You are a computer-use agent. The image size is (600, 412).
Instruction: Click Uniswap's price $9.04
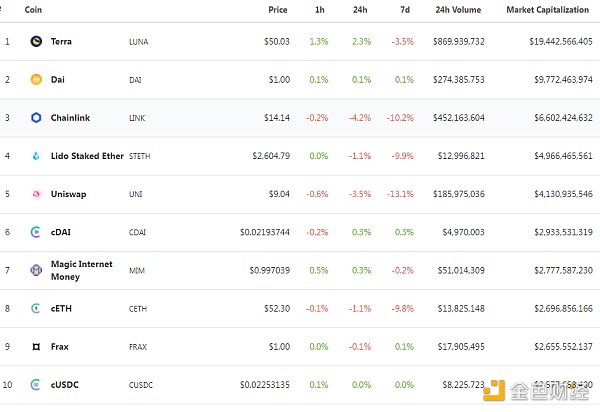pyautogui.click(x=279, y=194)
